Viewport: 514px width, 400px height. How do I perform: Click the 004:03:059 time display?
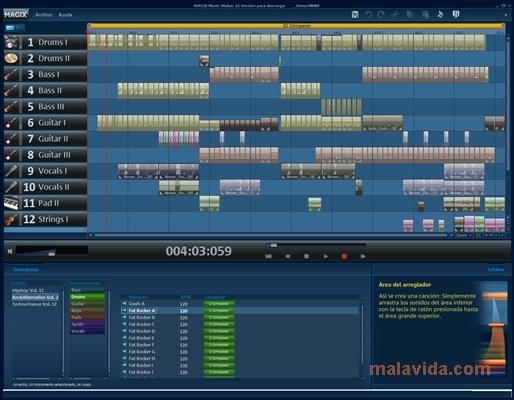[x=199, y=251]
